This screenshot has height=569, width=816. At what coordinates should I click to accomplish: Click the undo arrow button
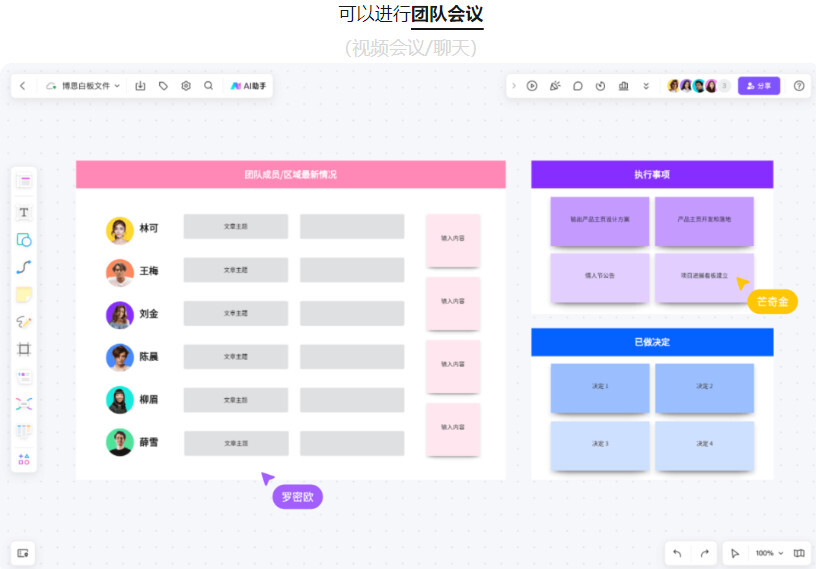[x=677, y=553]
